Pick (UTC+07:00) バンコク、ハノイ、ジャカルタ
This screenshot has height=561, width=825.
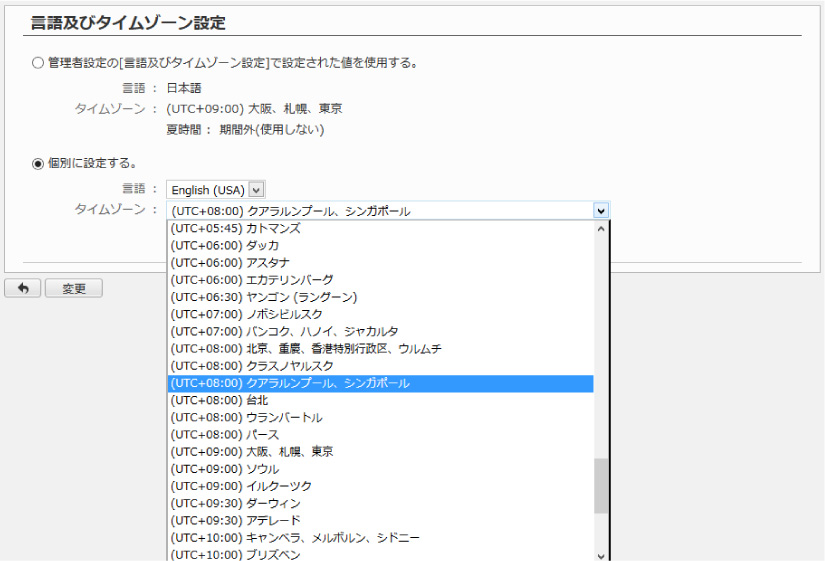(380, 332)
